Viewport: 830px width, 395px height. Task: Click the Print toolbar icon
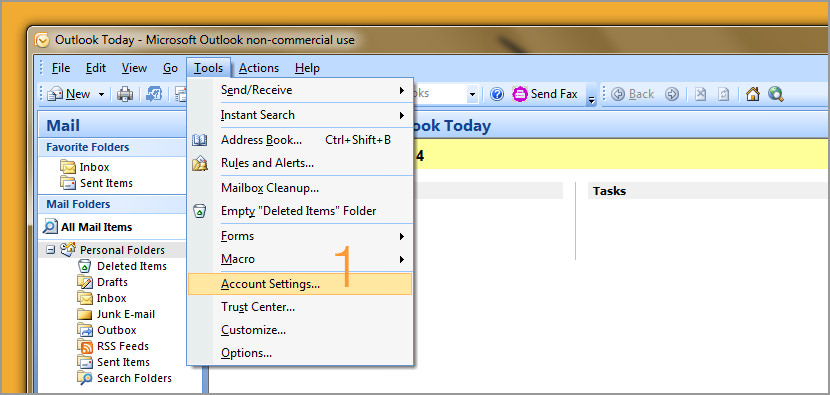pos(125,94)
